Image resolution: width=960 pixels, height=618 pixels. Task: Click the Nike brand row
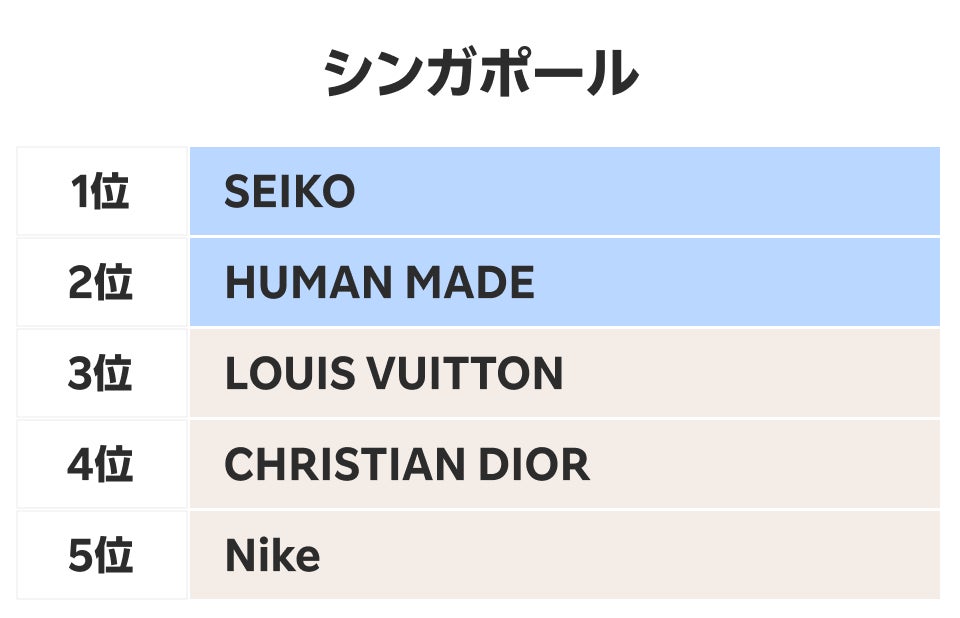coord(564,556)
